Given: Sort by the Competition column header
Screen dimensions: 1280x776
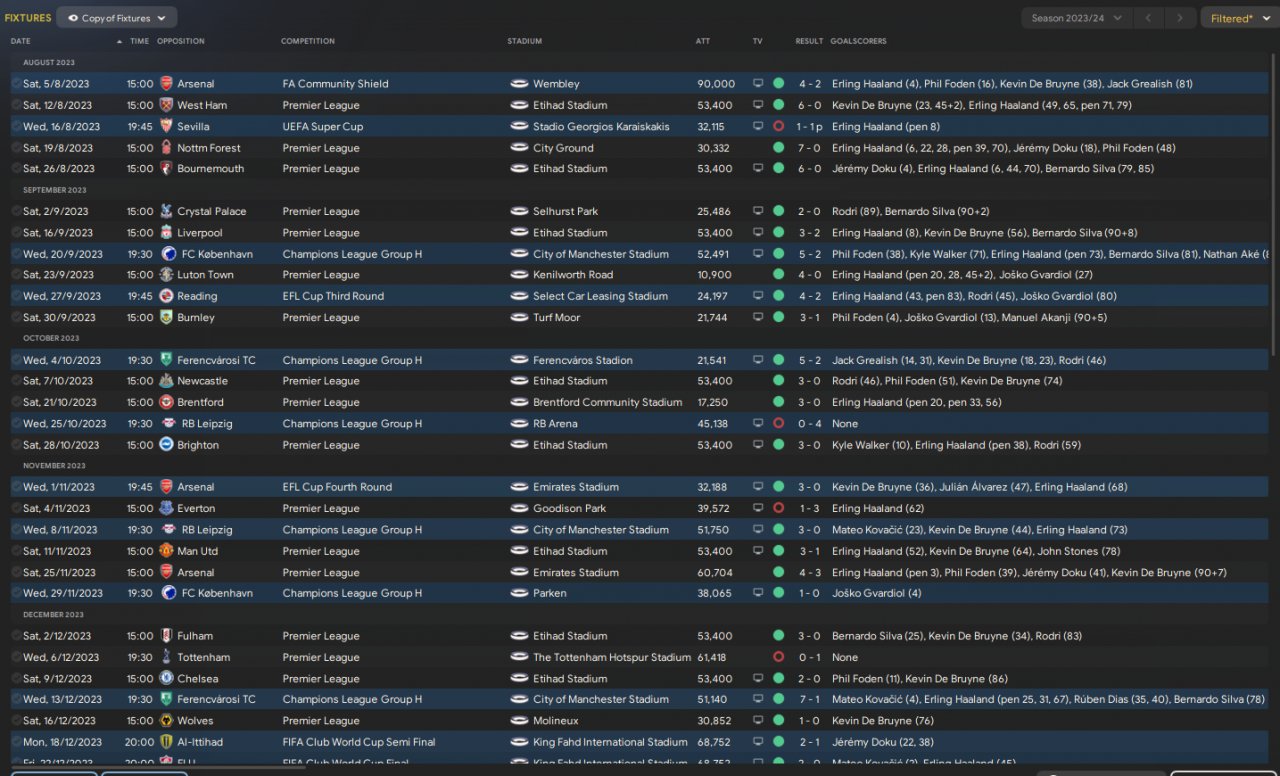Looking at the screenshot, I should coord(308,41).
